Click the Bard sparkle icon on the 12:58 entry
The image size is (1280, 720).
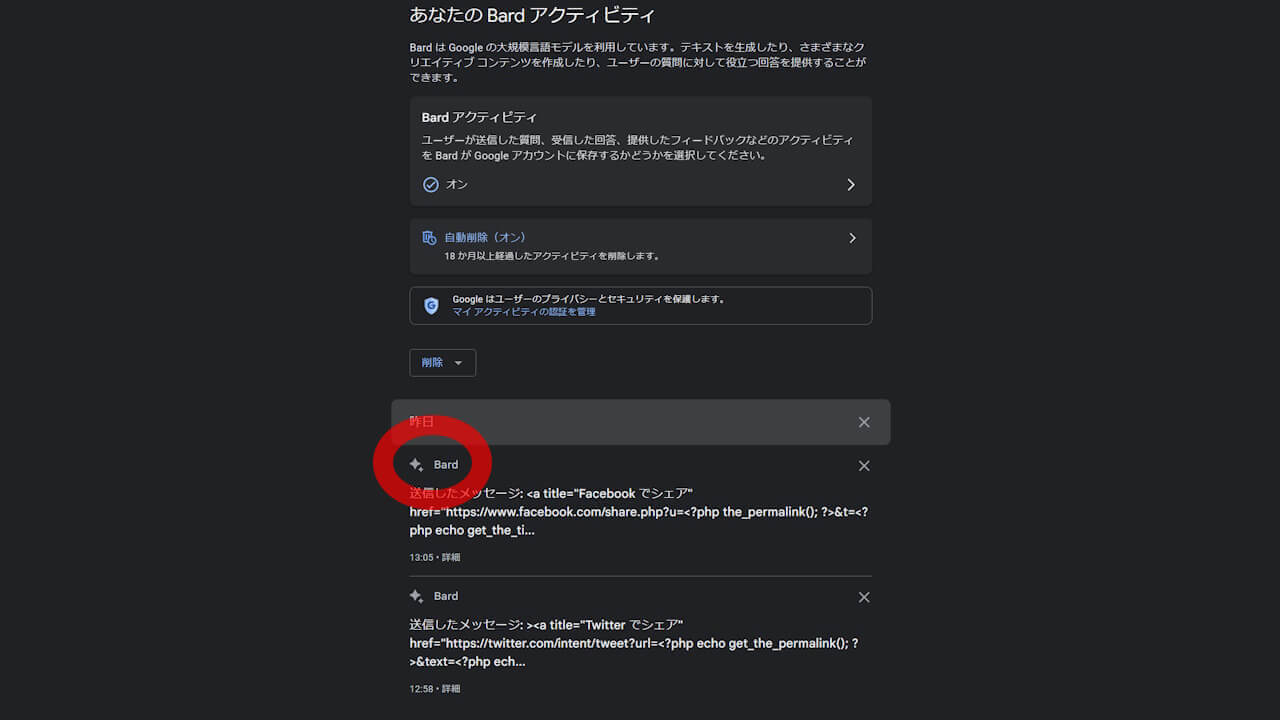[x=417, y=596]
